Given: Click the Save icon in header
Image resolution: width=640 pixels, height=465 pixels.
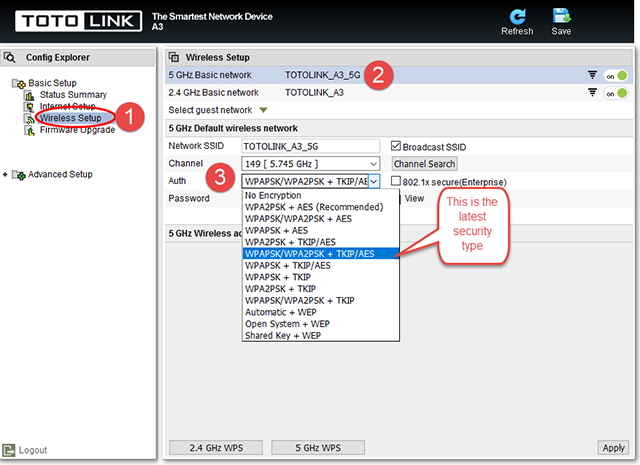Looking at the screenshot, I should coord(561,16).
